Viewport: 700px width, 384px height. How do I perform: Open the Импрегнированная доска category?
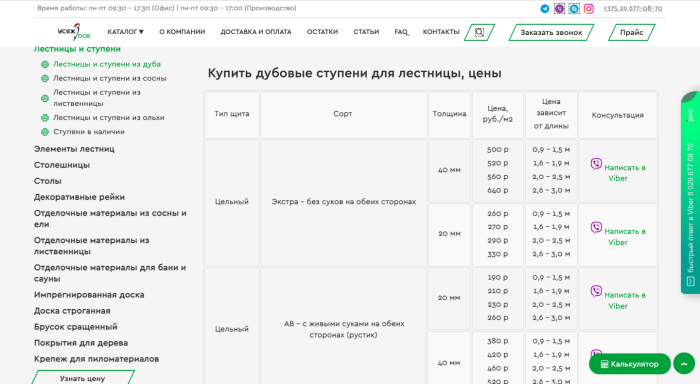click(89, 295)
